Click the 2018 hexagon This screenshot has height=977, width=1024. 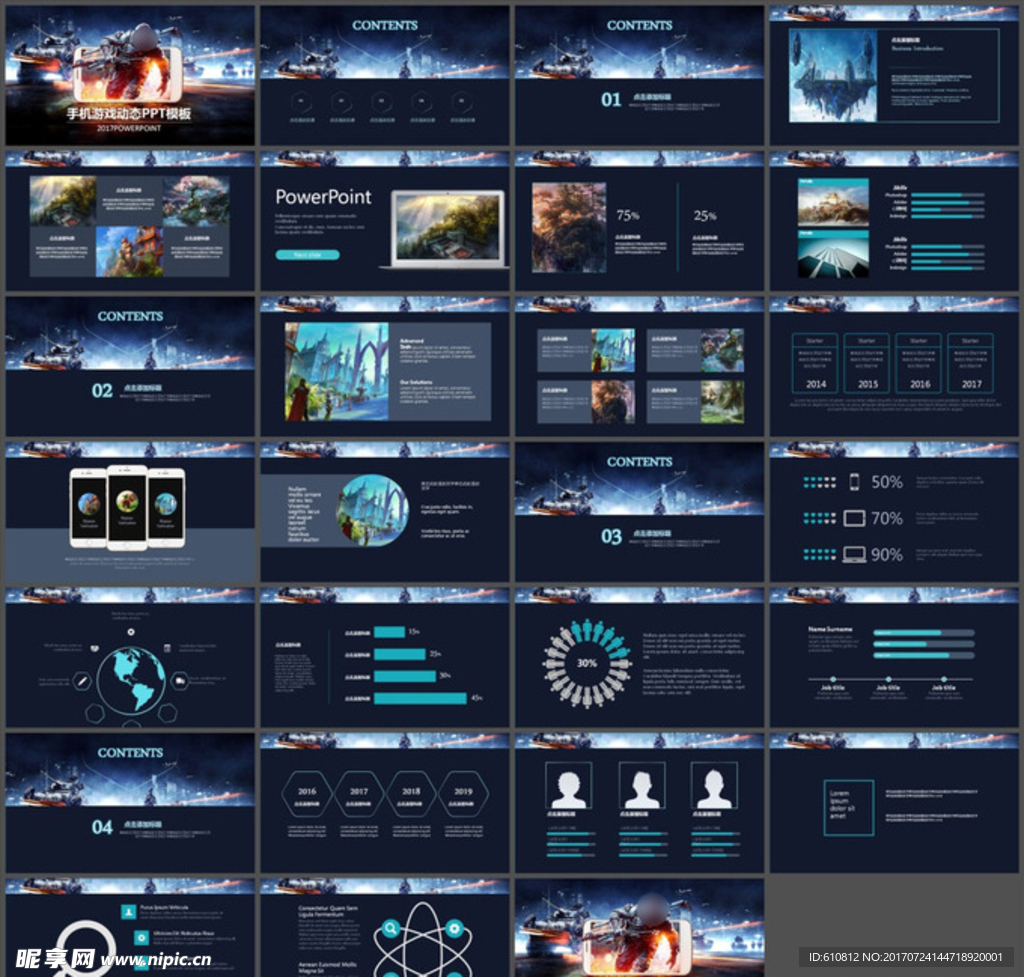click(x=411, y=794)
